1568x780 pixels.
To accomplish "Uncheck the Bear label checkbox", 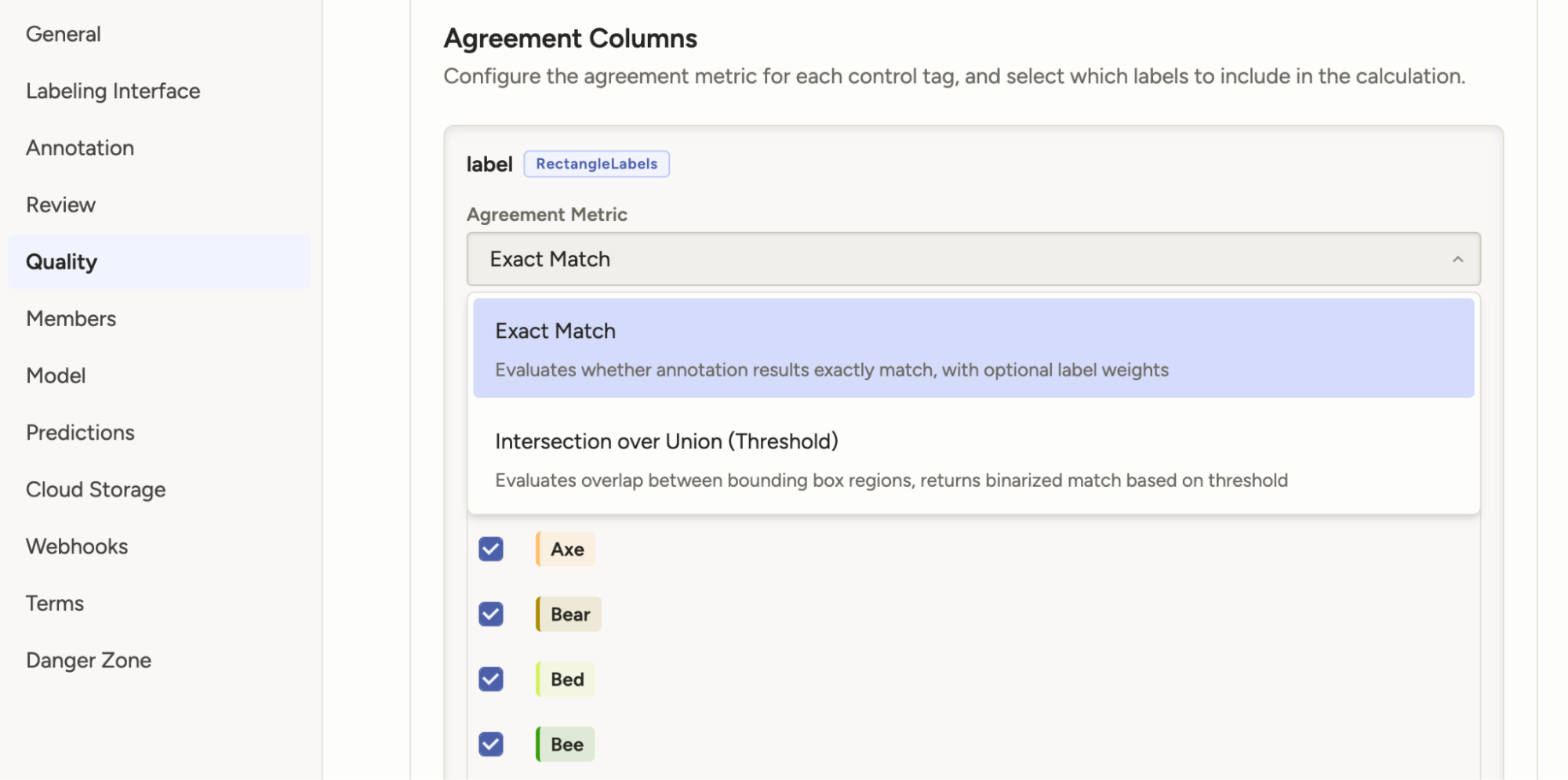I will click(491, 614).
